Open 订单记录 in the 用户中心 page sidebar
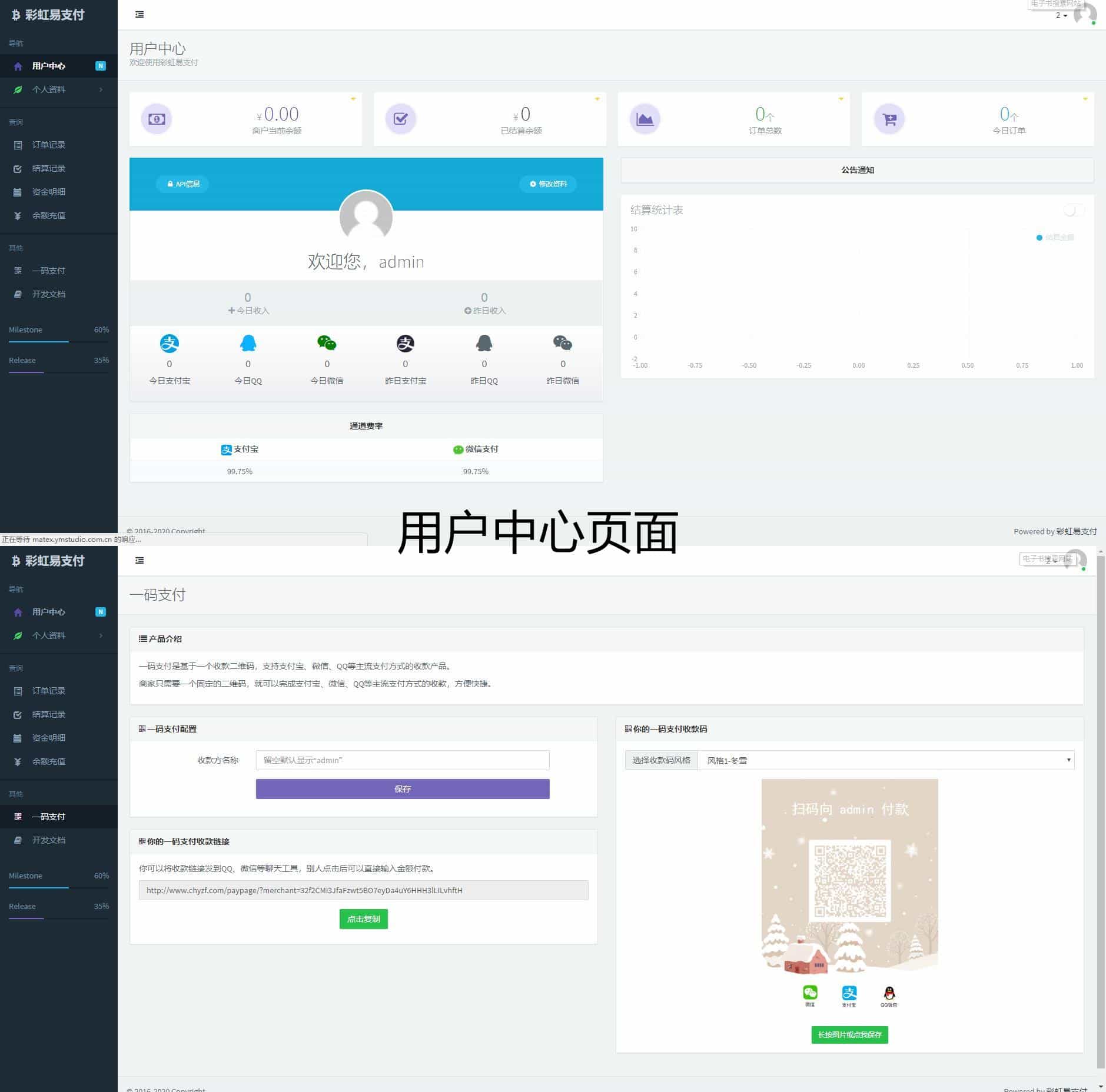 59,145
